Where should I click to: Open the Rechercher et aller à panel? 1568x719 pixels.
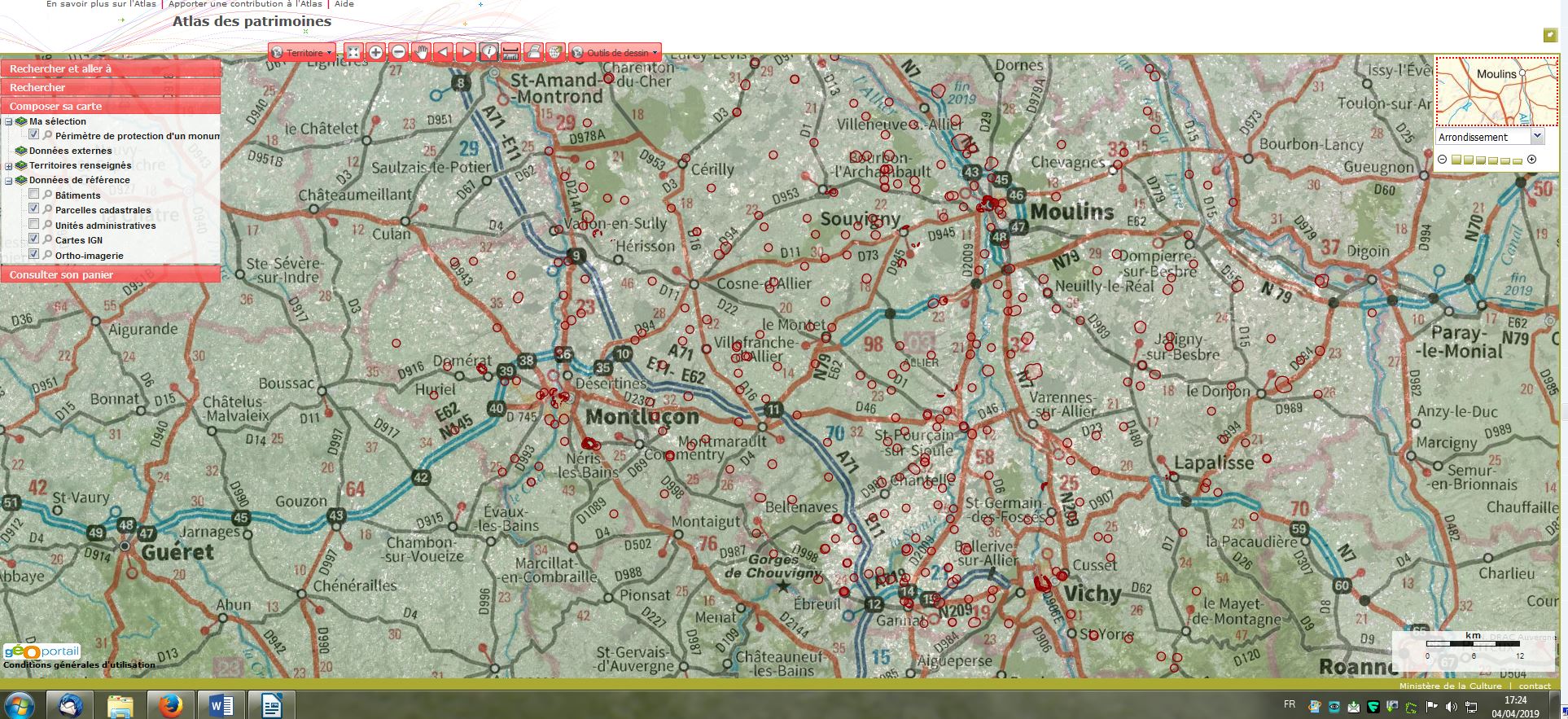click(x=110, y=68)
